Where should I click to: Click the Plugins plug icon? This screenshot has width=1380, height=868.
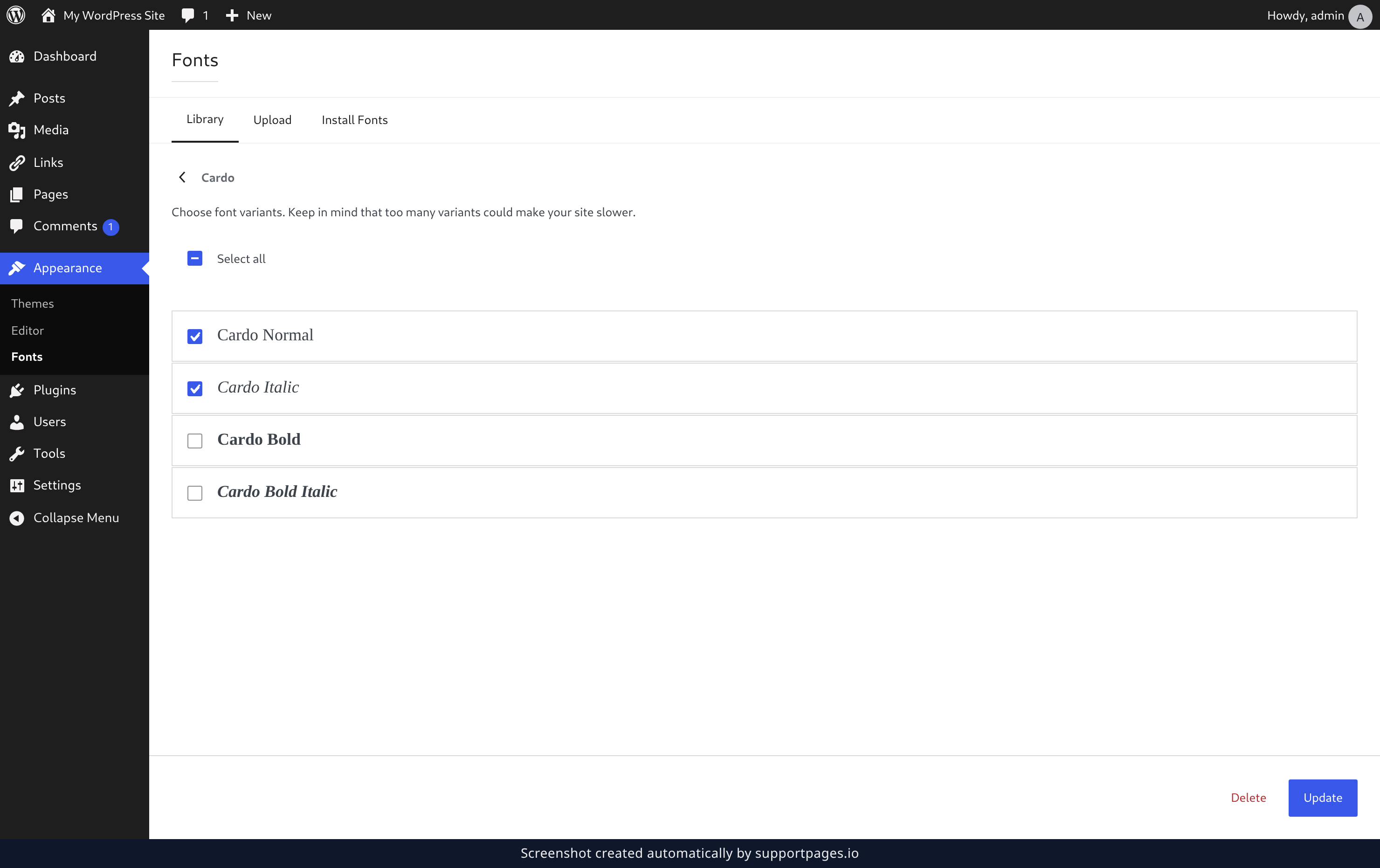[17, 390]
